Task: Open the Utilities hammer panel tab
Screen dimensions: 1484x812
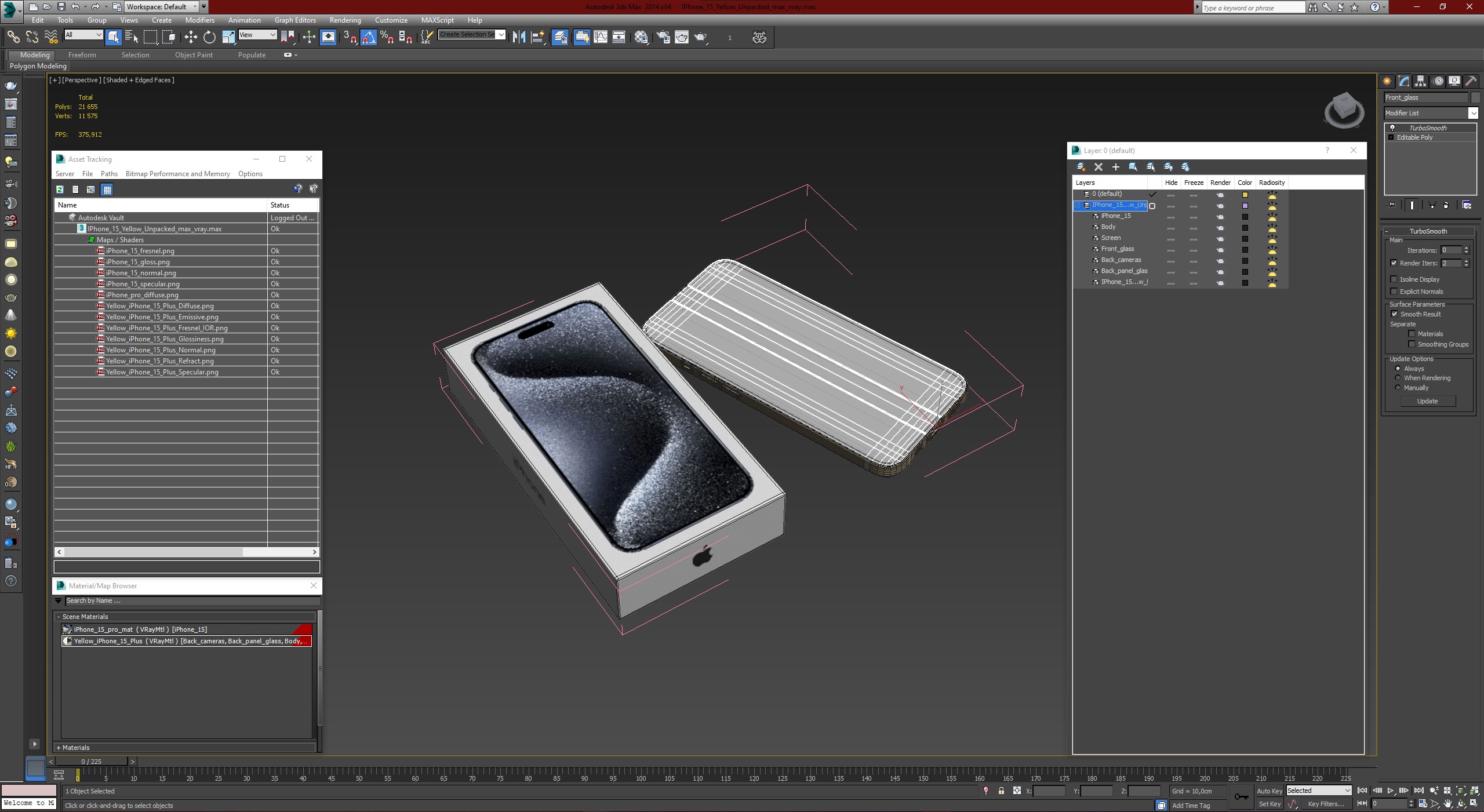Action: pos(1471,81)
